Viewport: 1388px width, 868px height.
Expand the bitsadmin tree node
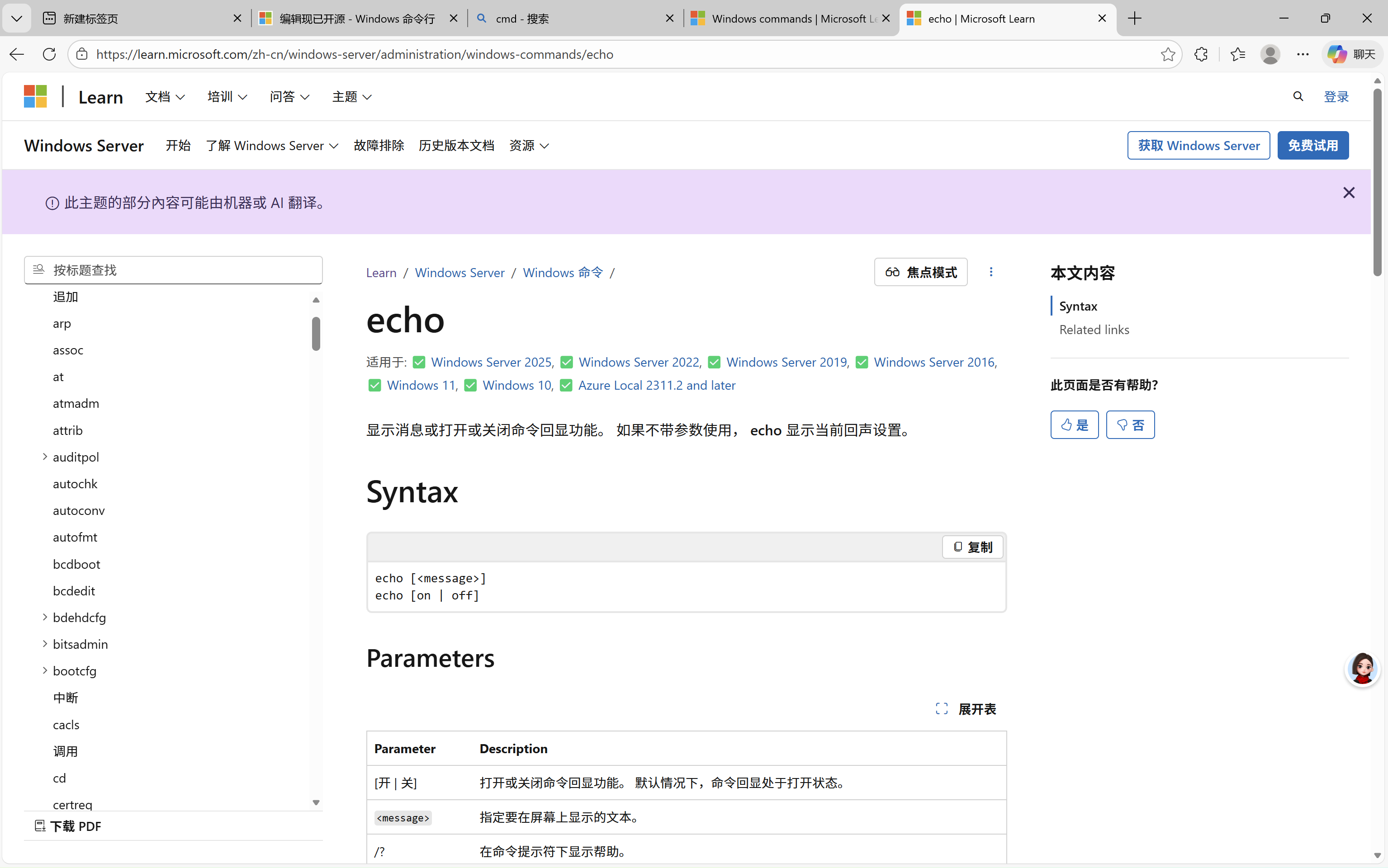point(45,644)
